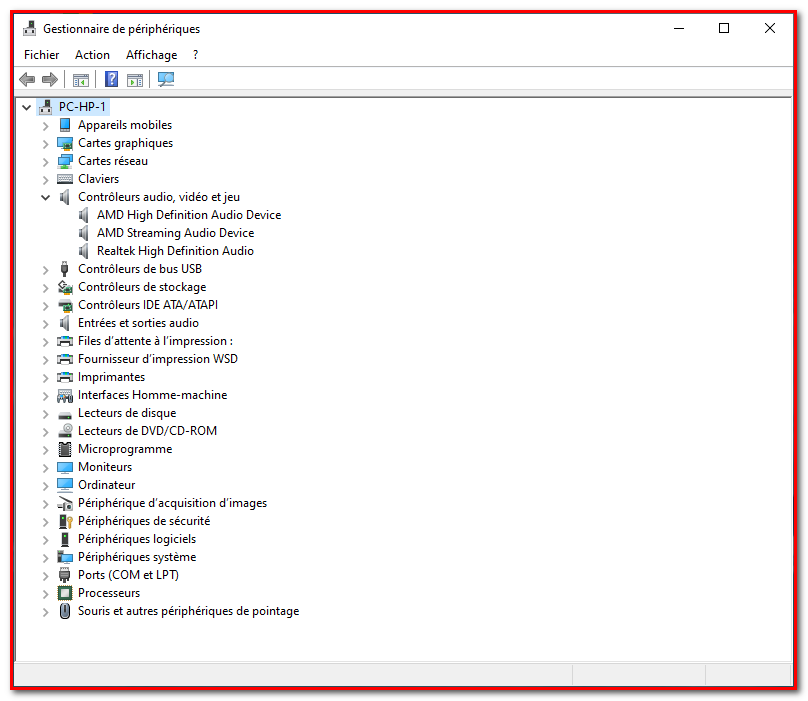This screenshot has height=701, width=808.
Task: Expand the Périphériques logiciels category
Action: [45, 540]
